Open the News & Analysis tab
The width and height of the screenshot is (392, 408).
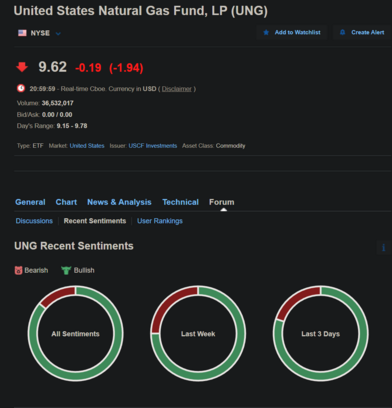click(119, 202)
